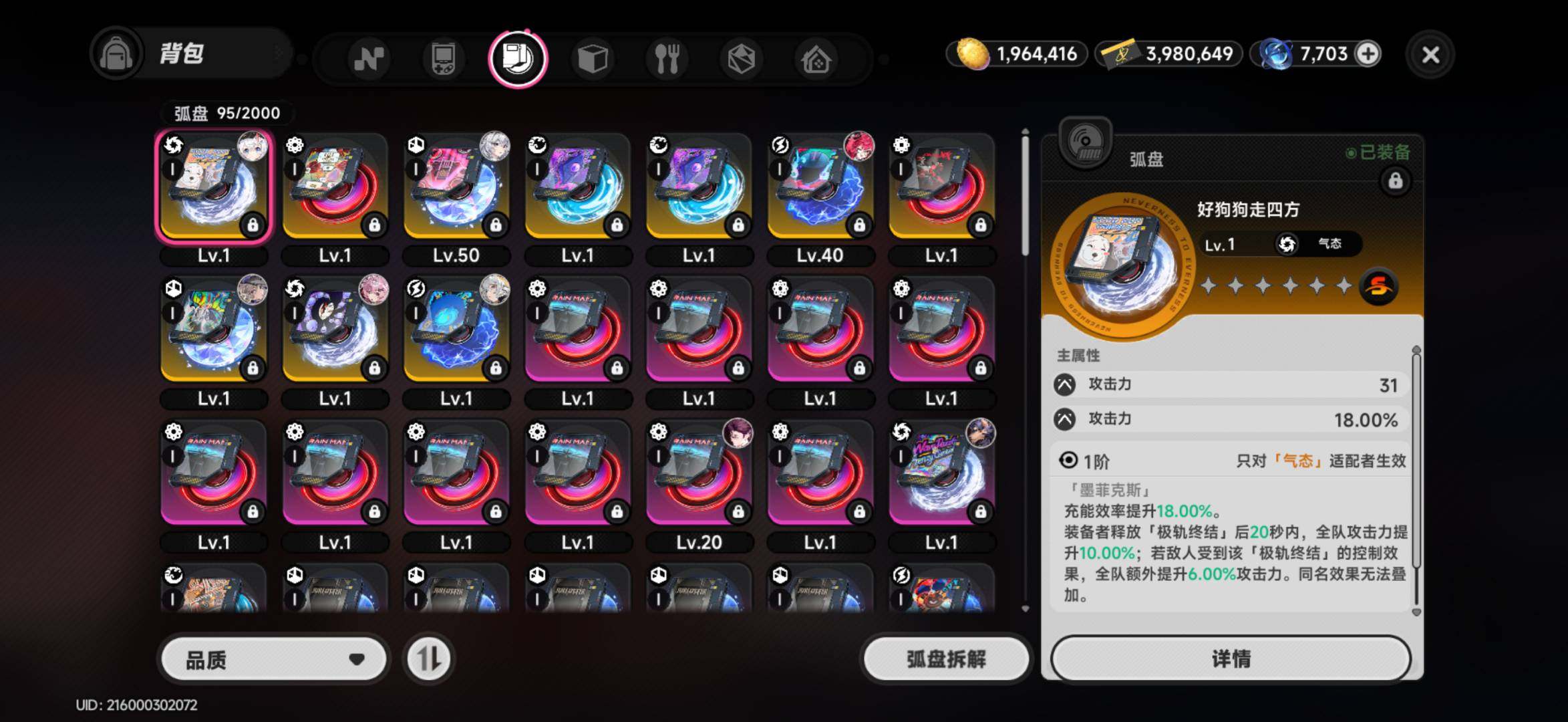Toggle sort order ascending/descending button

(x=428, y=659)
